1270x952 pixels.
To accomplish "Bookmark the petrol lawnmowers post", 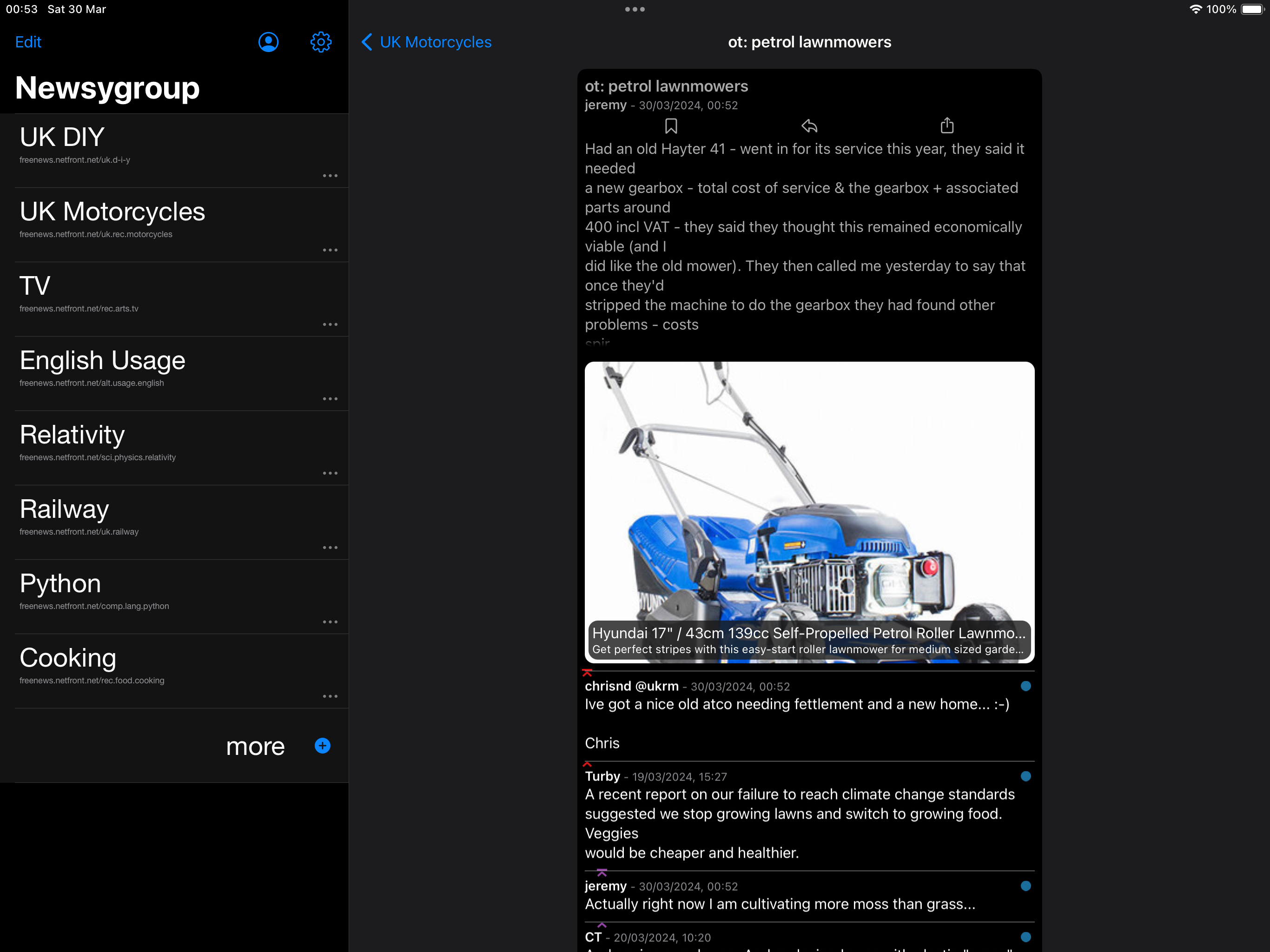I will pyautogui.click(x=671, y=126).
